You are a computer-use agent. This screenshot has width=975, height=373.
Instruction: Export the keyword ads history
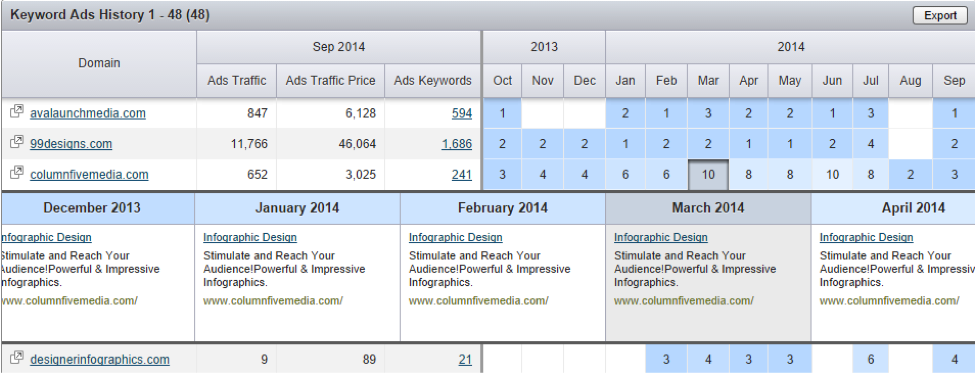tap(940, 16)
